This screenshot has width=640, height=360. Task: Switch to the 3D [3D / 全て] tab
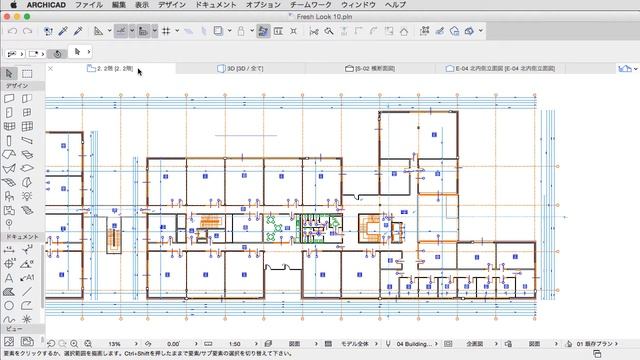(240, 69)
